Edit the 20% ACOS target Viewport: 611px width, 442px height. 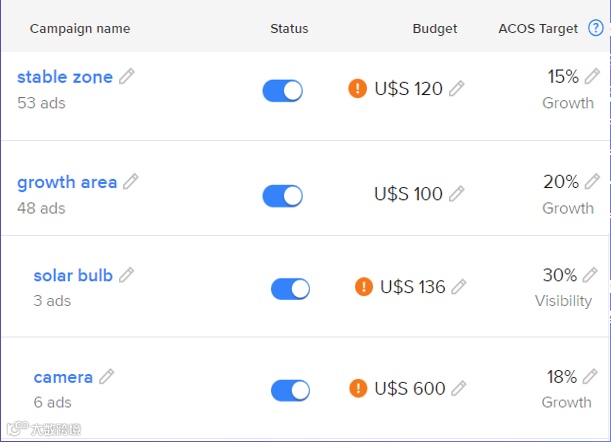pyautogui.click(x=593, y=181)
